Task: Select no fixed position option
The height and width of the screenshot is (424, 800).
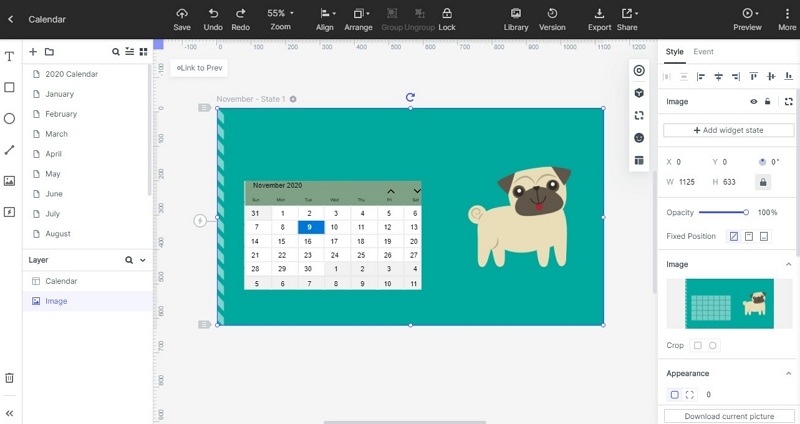Action: [734, 236]
